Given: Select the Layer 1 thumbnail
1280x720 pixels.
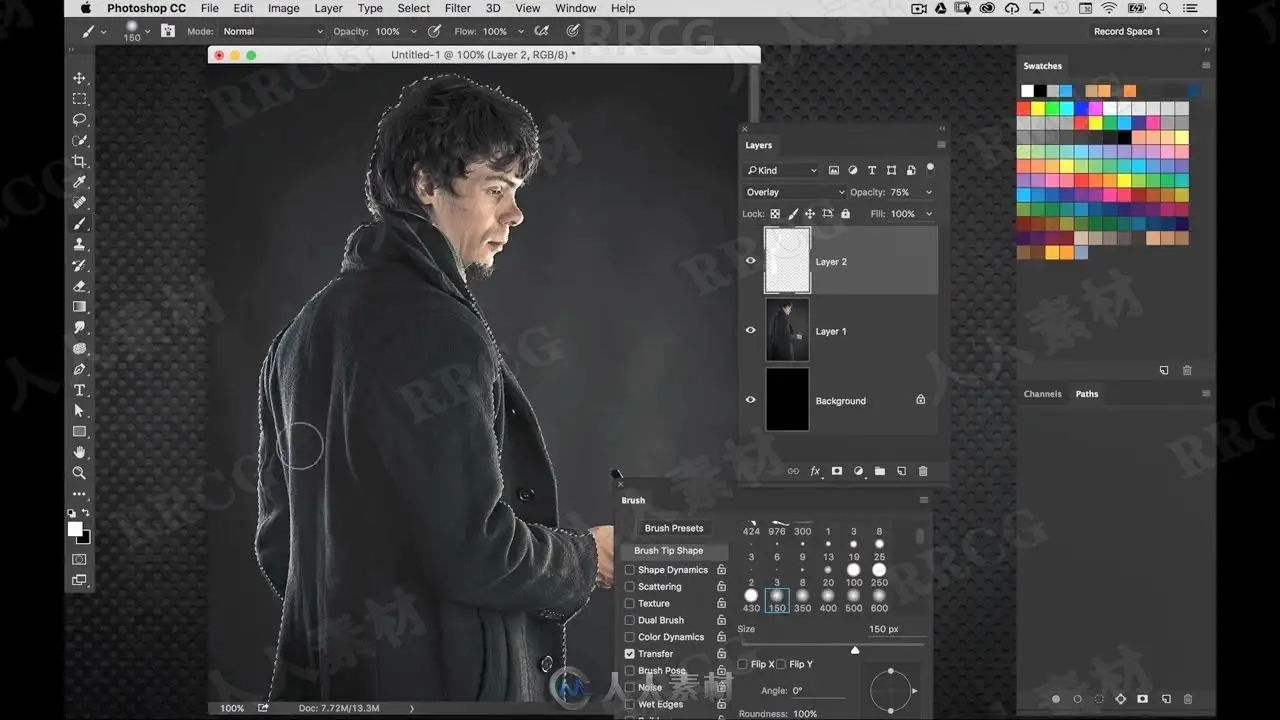Looking at the screenshot, I should tap(787, 330).
